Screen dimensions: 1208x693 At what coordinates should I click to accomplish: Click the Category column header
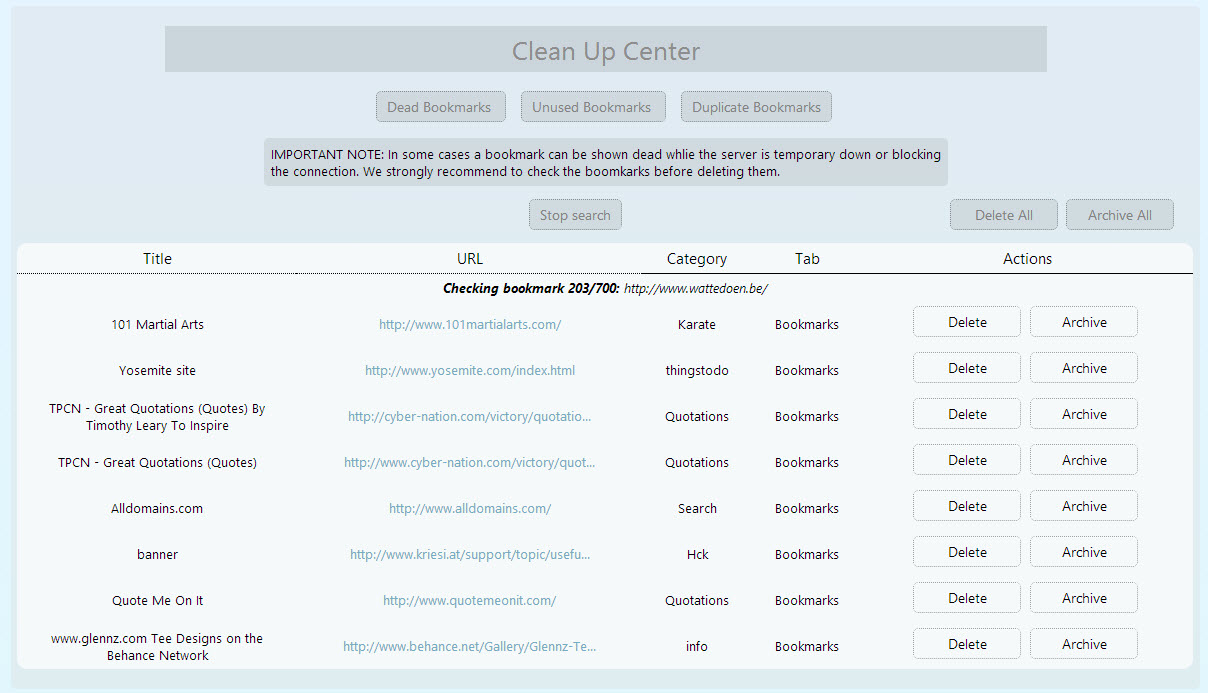[696, 258]
